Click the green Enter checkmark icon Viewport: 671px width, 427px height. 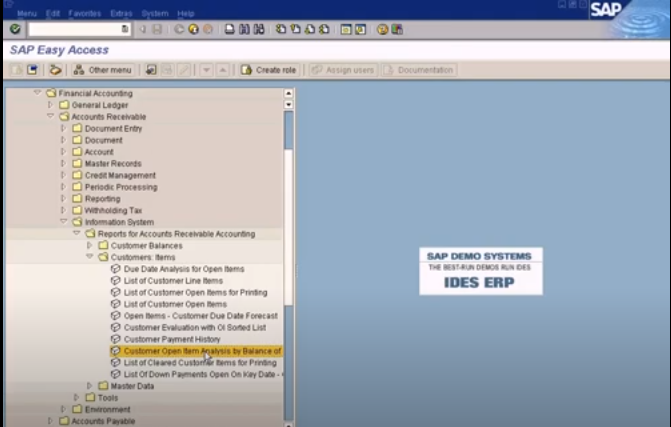click(15, 29)
